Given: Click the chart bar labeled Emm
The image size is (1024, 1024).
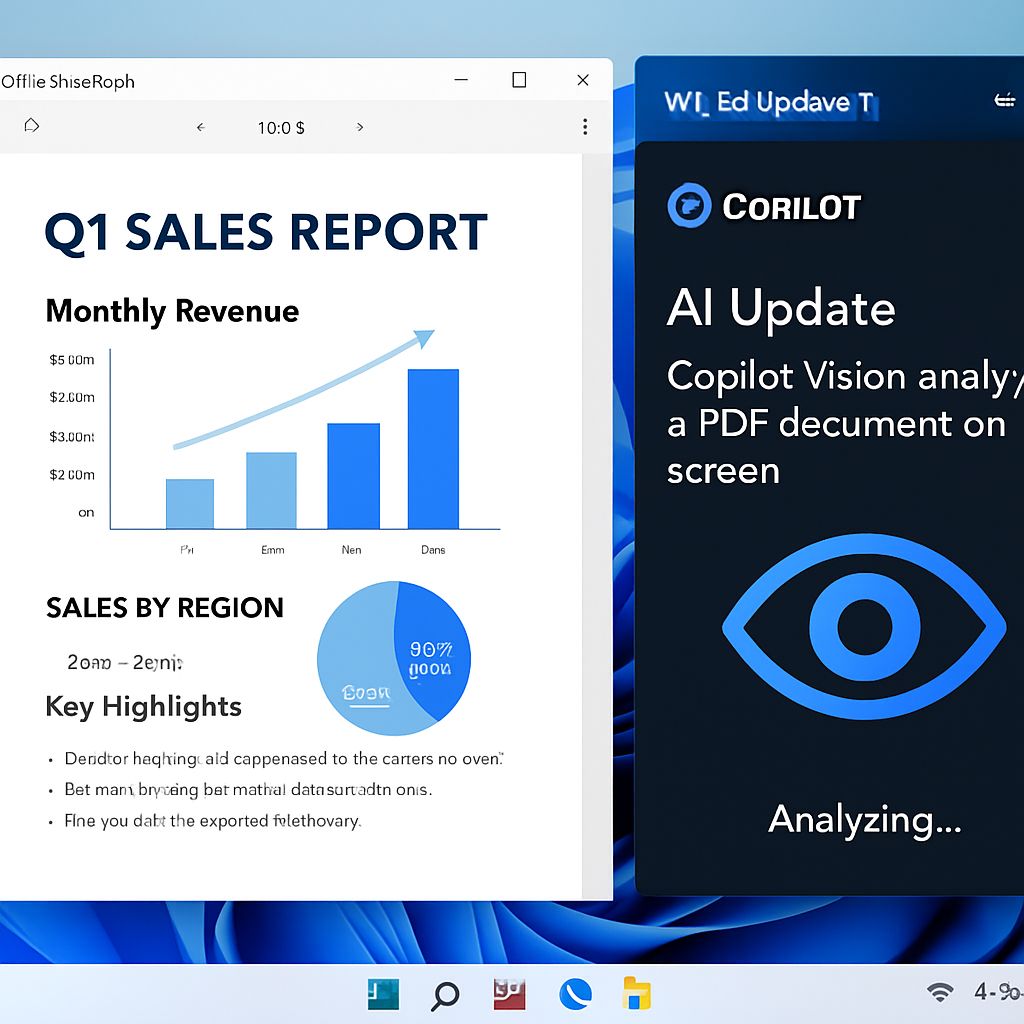Looking at the screenshot, I should (271, 490).
